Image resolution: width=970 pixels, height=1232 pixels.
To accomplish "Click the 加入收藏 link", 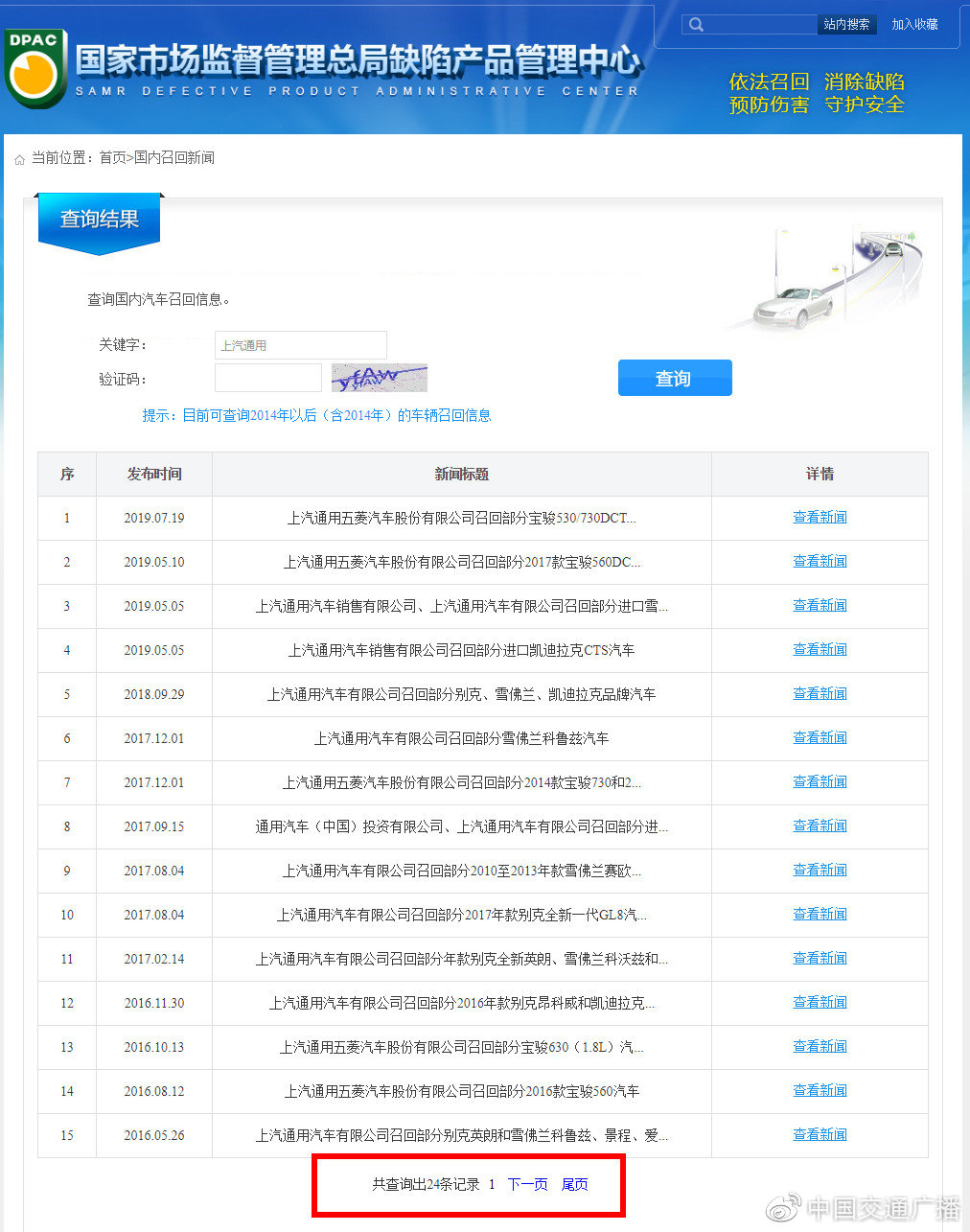I will 914,24.
